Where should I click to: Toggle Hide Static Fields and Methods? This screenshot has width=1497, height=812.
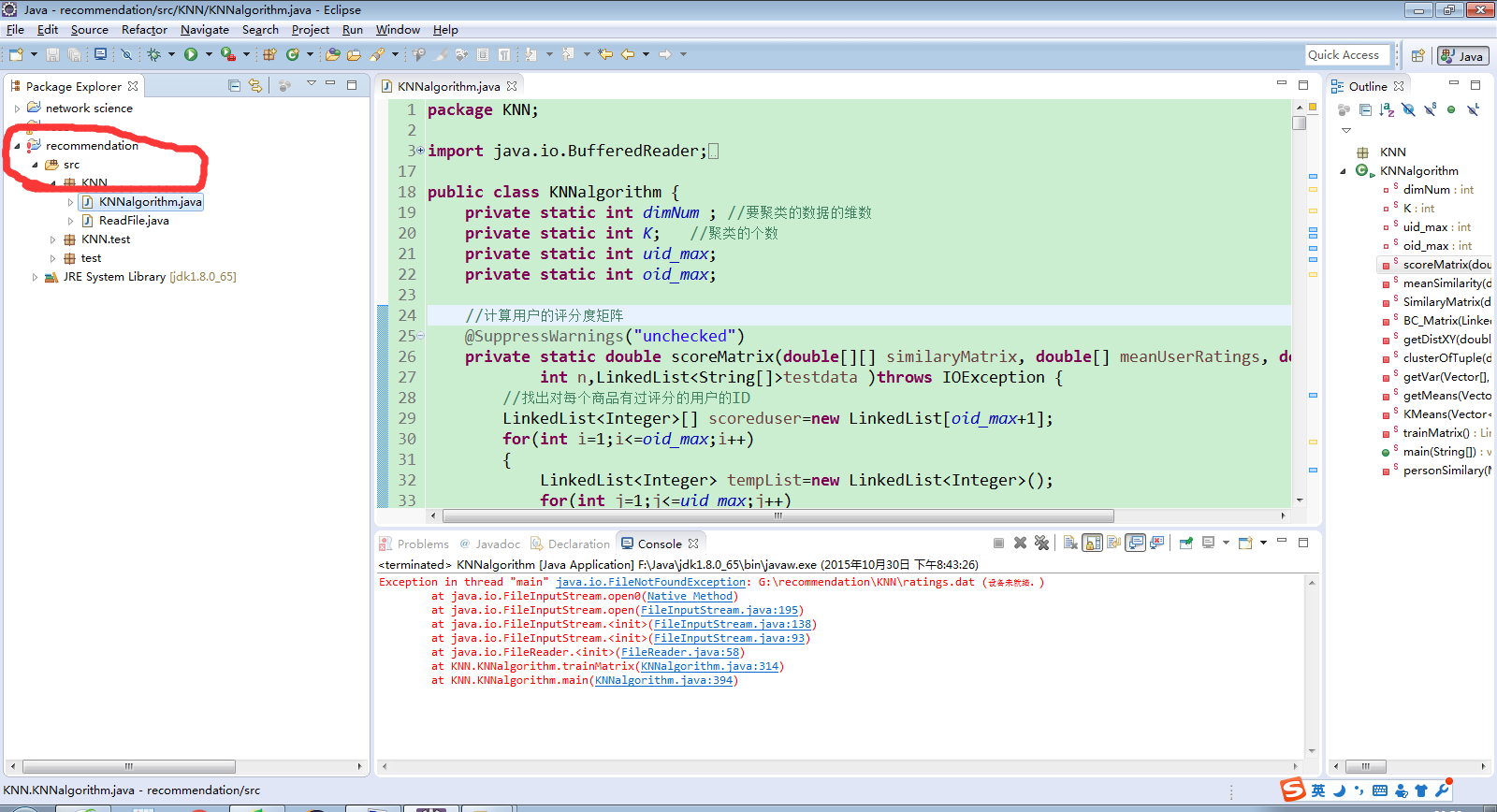pyautogui.click(x=1430, y=109)
